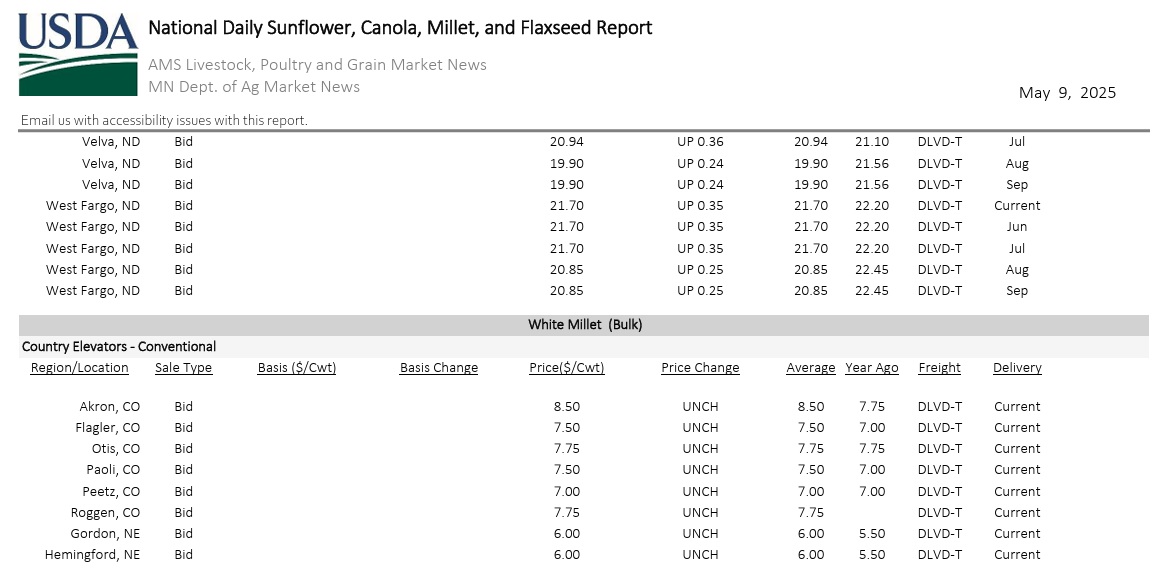The width and height of the screenshot is (1150, 577).
Task: Click the report title text
Action: [400, 28]
